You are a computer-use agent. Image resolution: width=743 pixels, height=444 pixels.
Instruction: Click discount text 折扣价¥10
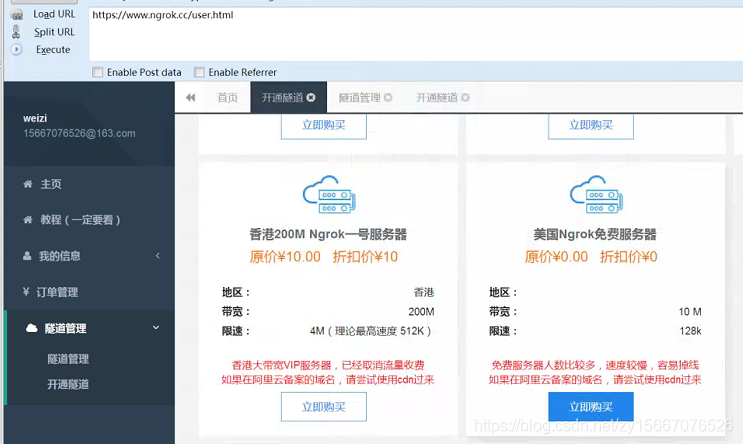365,257
